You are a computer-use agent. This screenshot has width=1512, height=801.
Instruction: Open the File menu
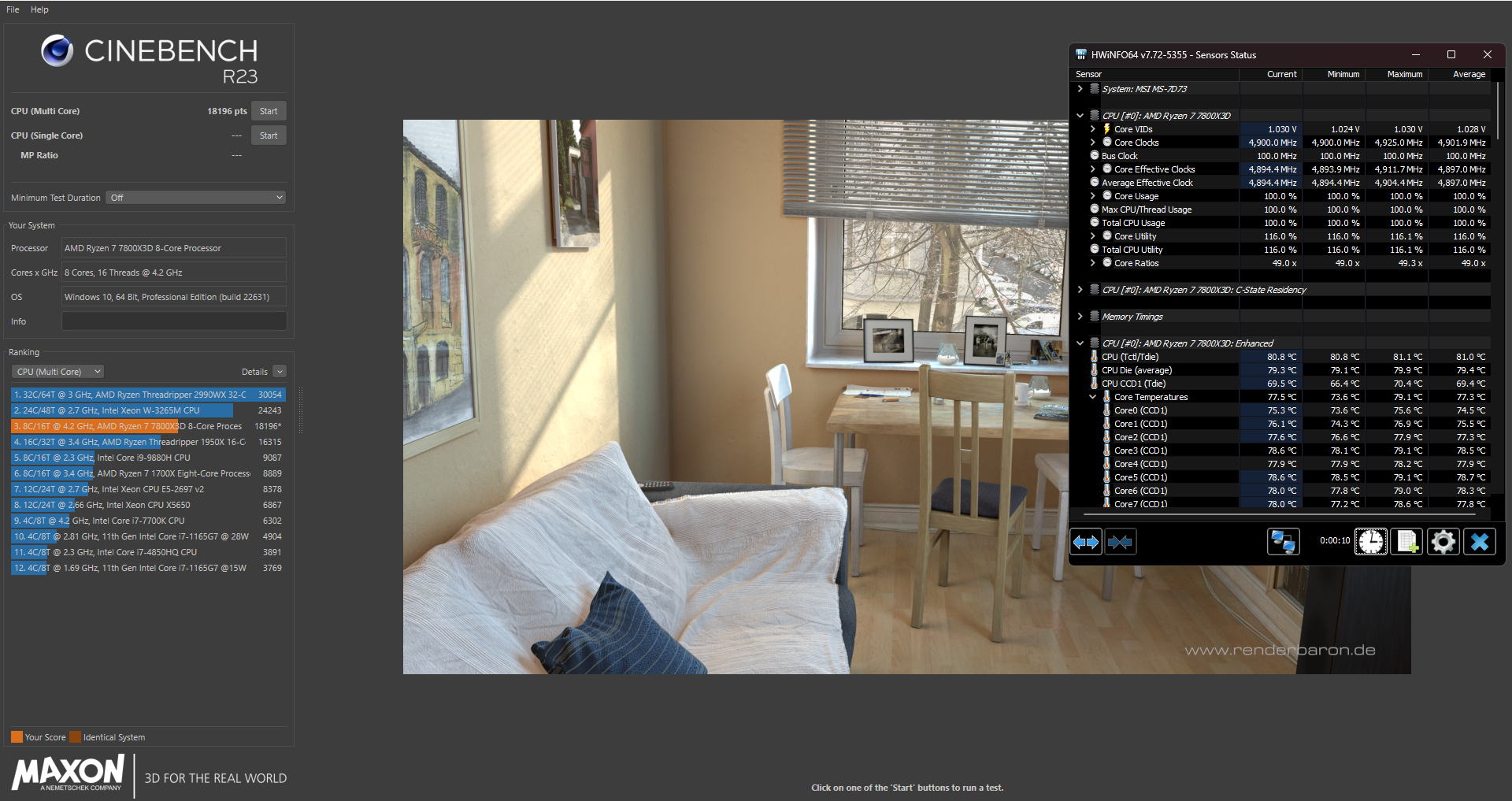[x=13, y=9]
